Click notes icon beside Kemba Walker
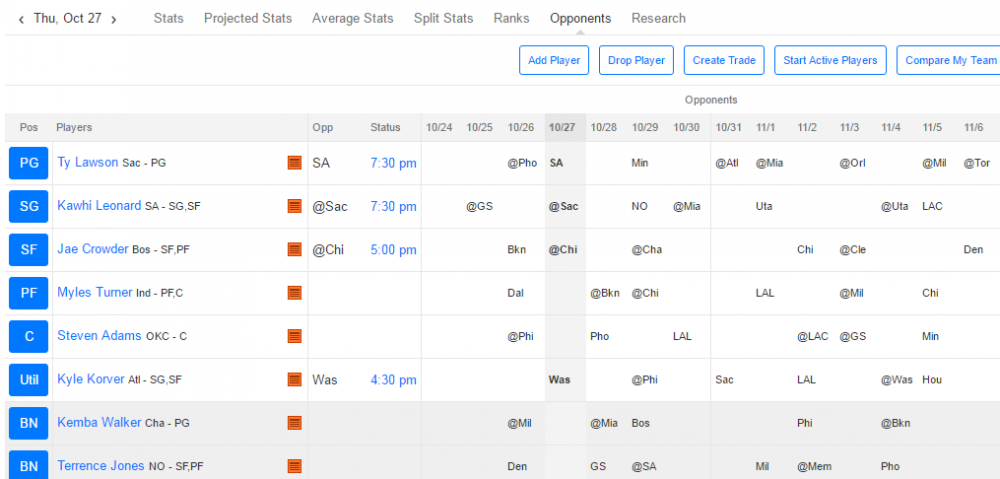Screen dimensions: 1000x479 (294, 423)
